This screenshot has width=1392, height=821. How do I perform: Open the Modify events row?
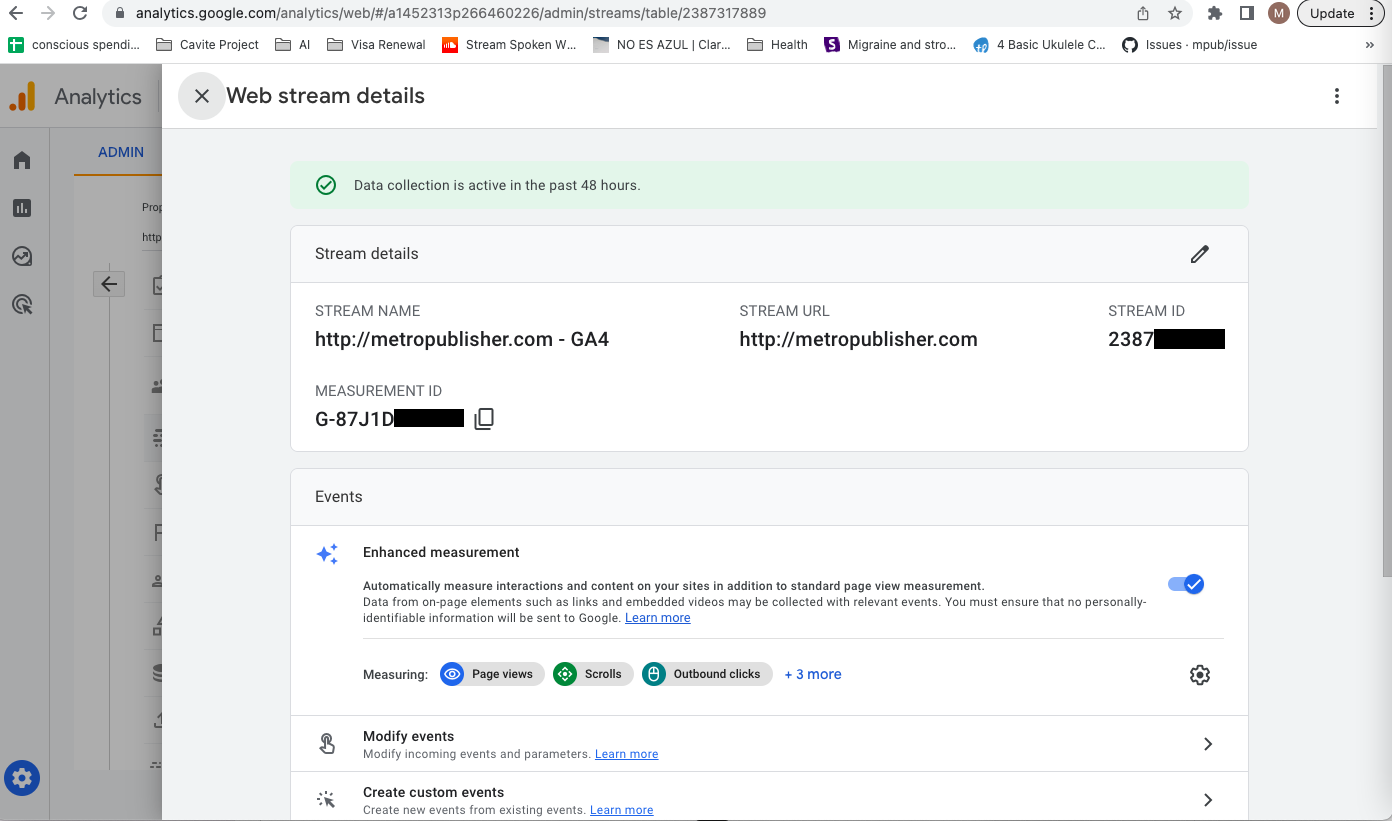click(x=769, y=744)
